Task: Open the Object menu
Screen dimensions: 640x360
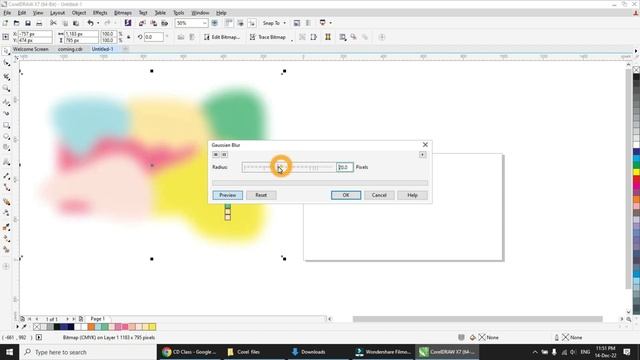Action: [79, 13]
